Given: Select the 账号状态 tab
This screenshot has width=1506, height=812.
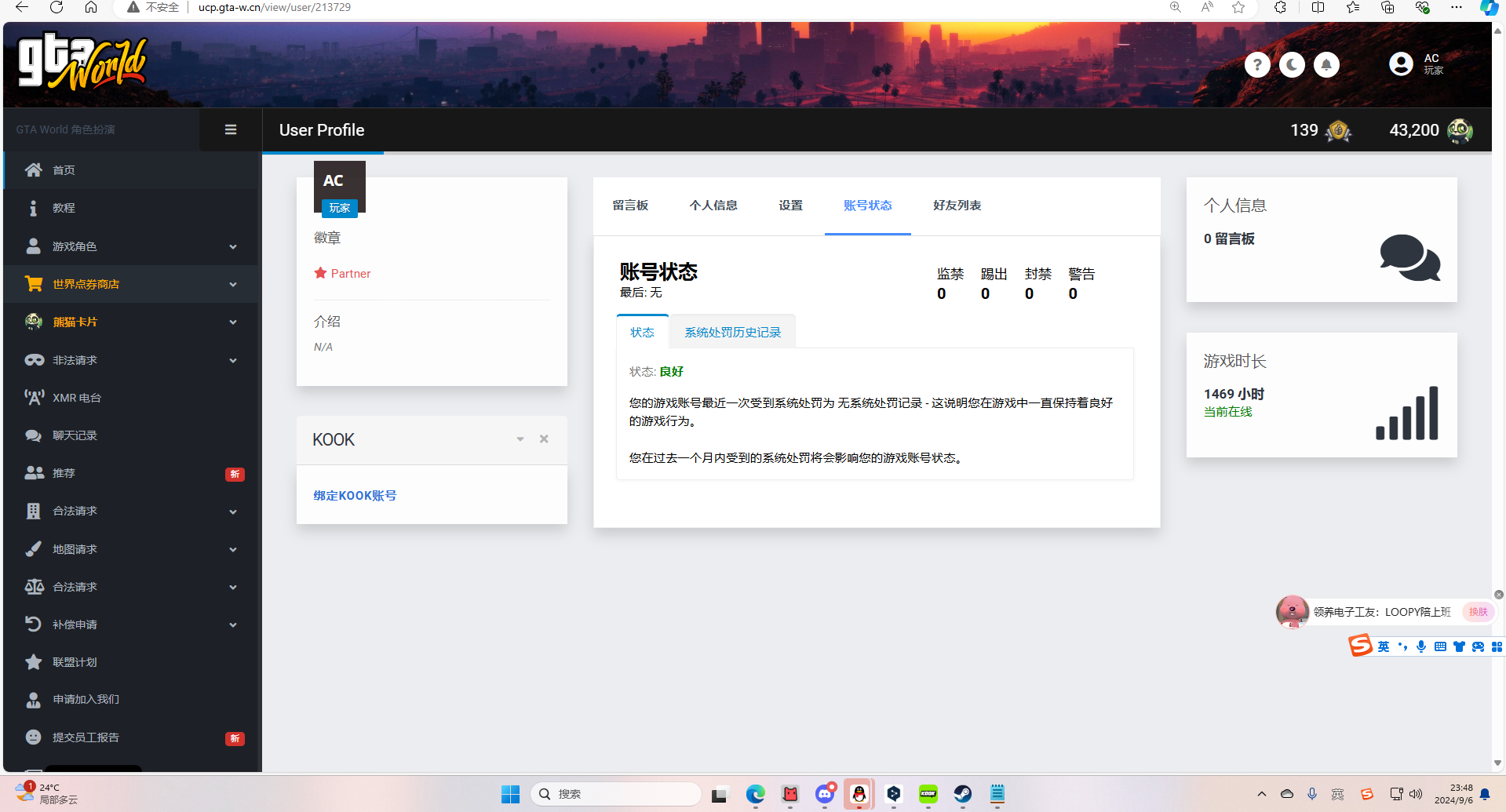Looking at the screenshot, I should (x=867, y=206).
